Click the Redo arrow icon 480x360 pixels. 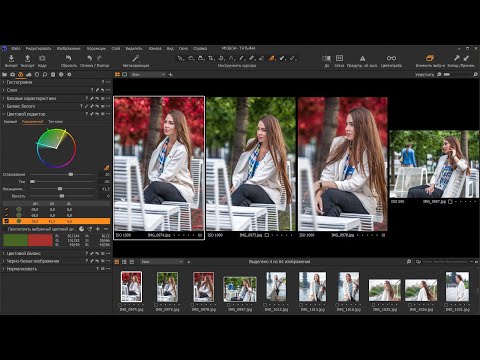pos(99,58)
